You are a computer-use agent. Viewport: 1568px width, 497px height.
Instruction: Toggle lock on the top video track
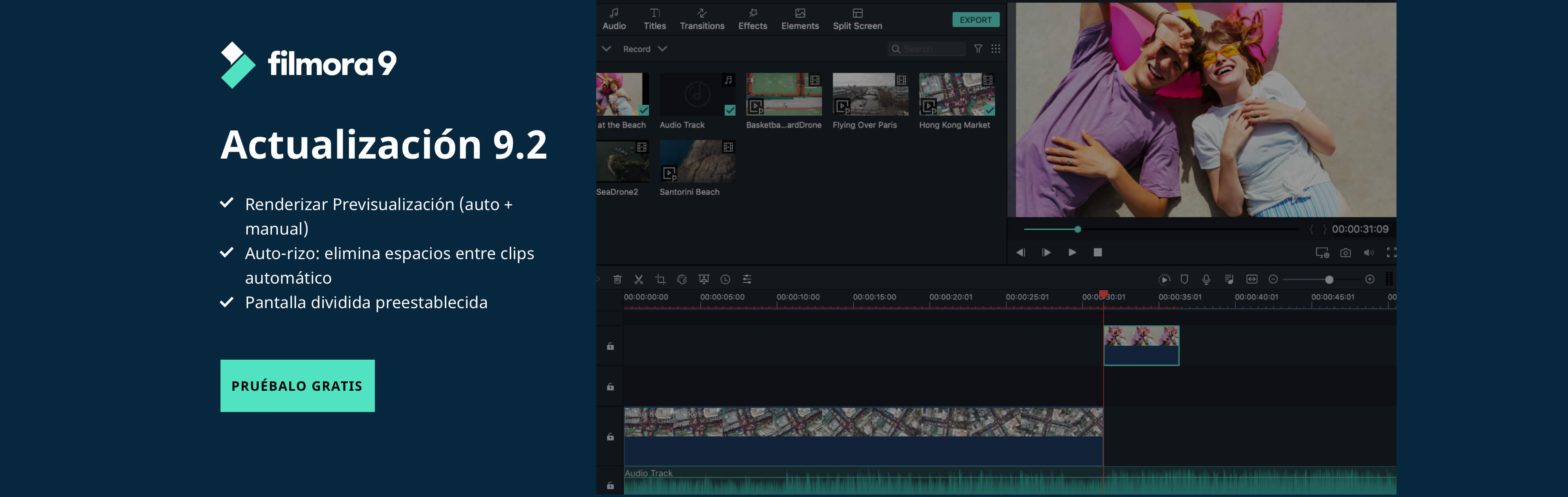pyautogui.click(x=610, y=346)
